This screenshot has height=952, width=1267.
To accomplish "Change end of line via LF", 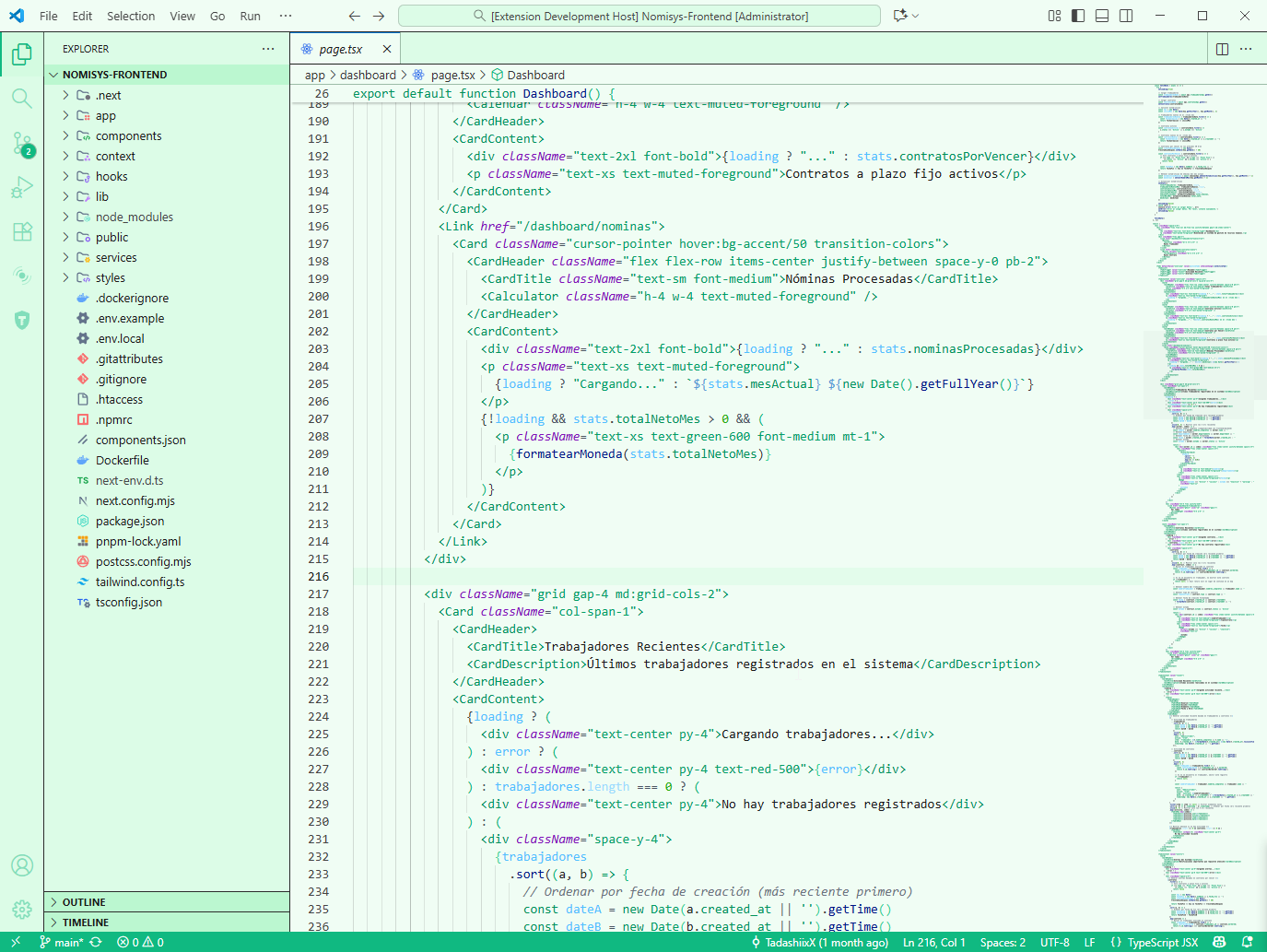I will click(1089, 942).
